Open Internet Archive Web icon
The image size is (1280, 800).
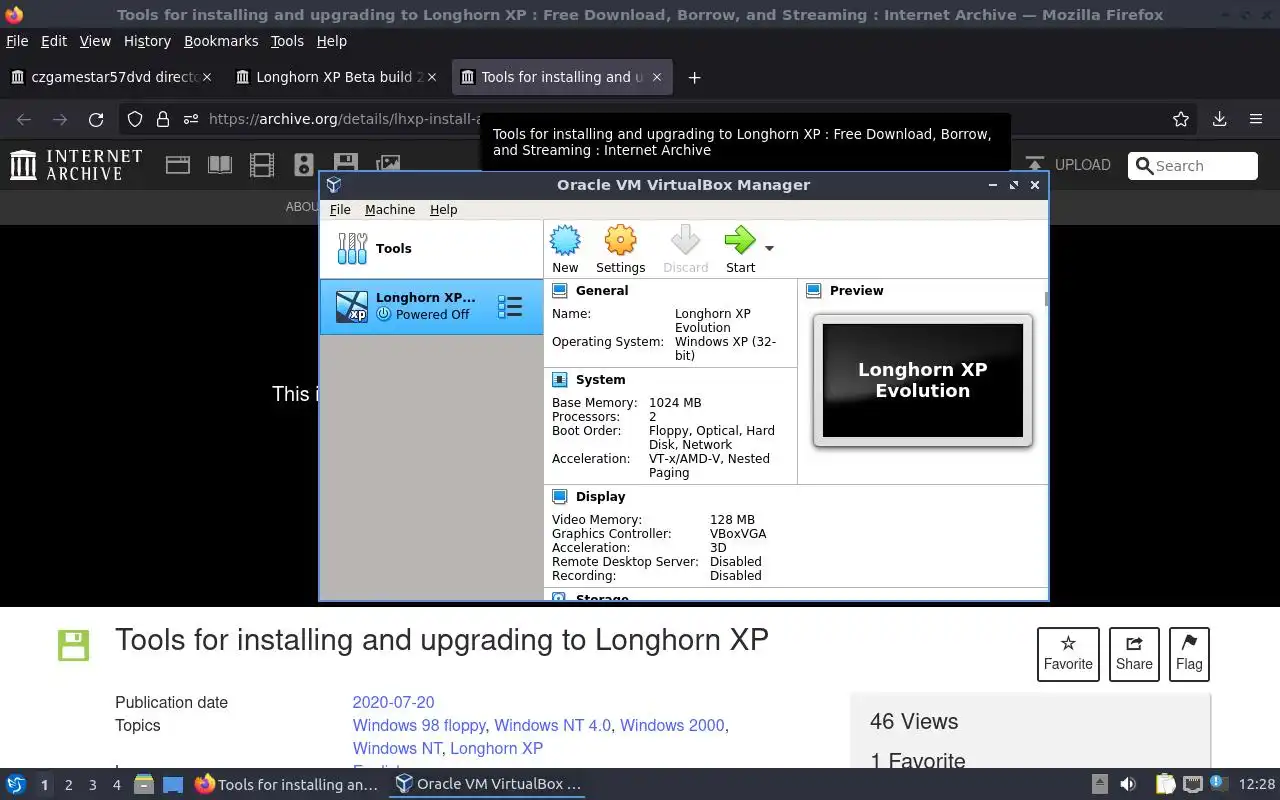click(178, 165)
